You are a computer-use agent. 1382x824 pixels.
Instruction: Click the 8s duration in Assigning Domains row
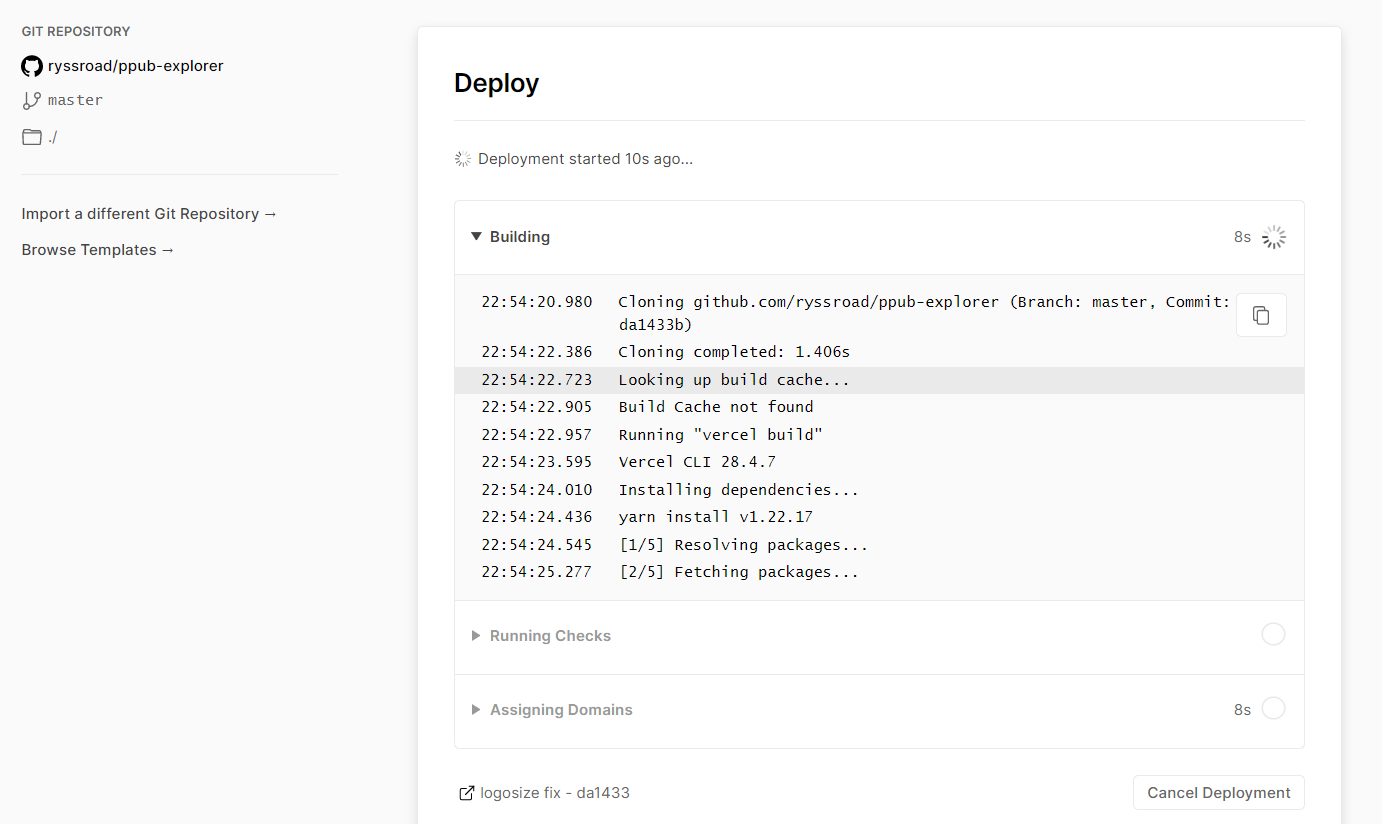point(1242,710)
